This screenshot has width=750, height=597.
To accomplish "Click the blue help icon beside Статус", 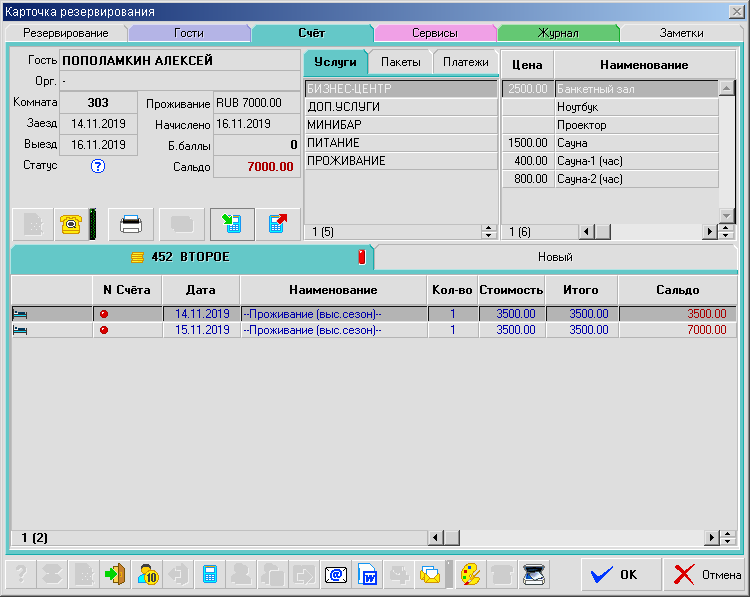I will (x=98, y=166).
